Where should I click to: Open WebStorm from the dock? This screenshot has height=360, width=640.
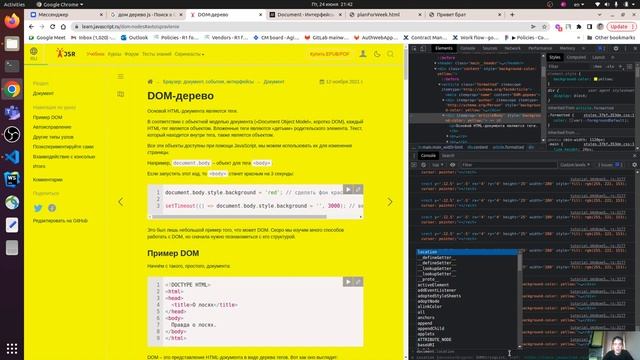(x=12, y=180)
